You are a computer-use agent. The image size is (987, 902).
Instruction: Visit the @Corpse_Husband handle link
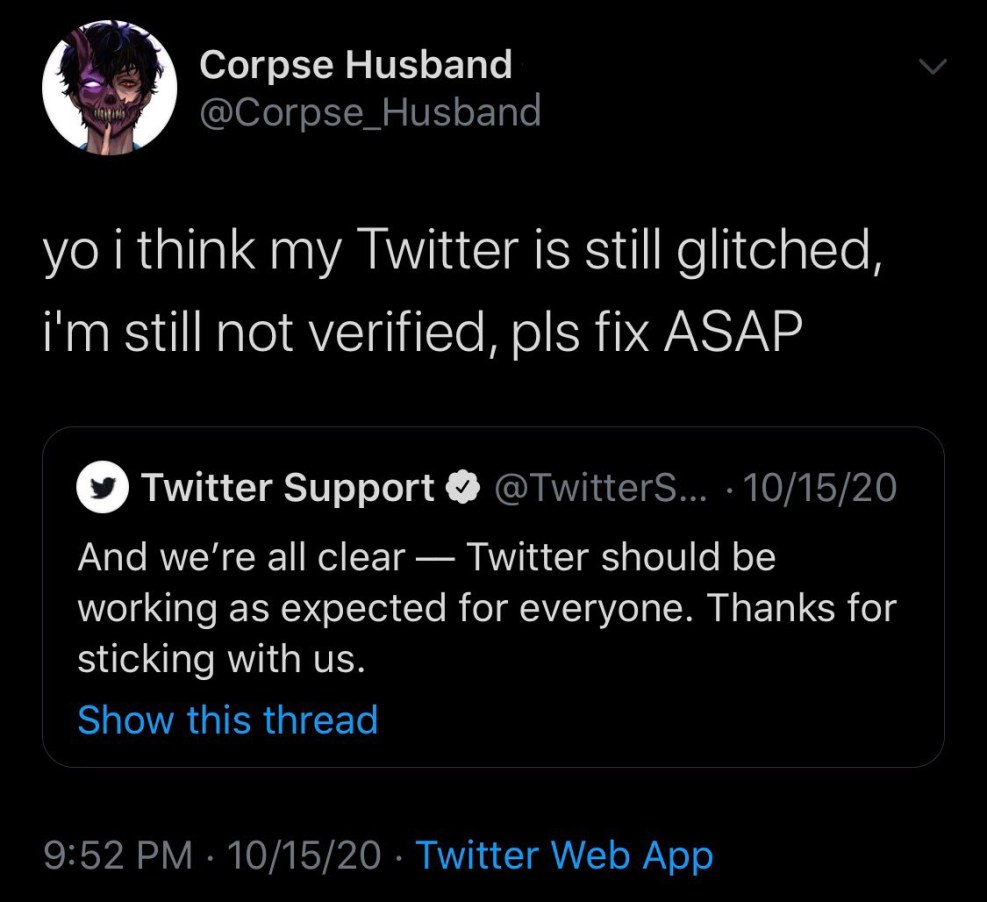[370, 111]
